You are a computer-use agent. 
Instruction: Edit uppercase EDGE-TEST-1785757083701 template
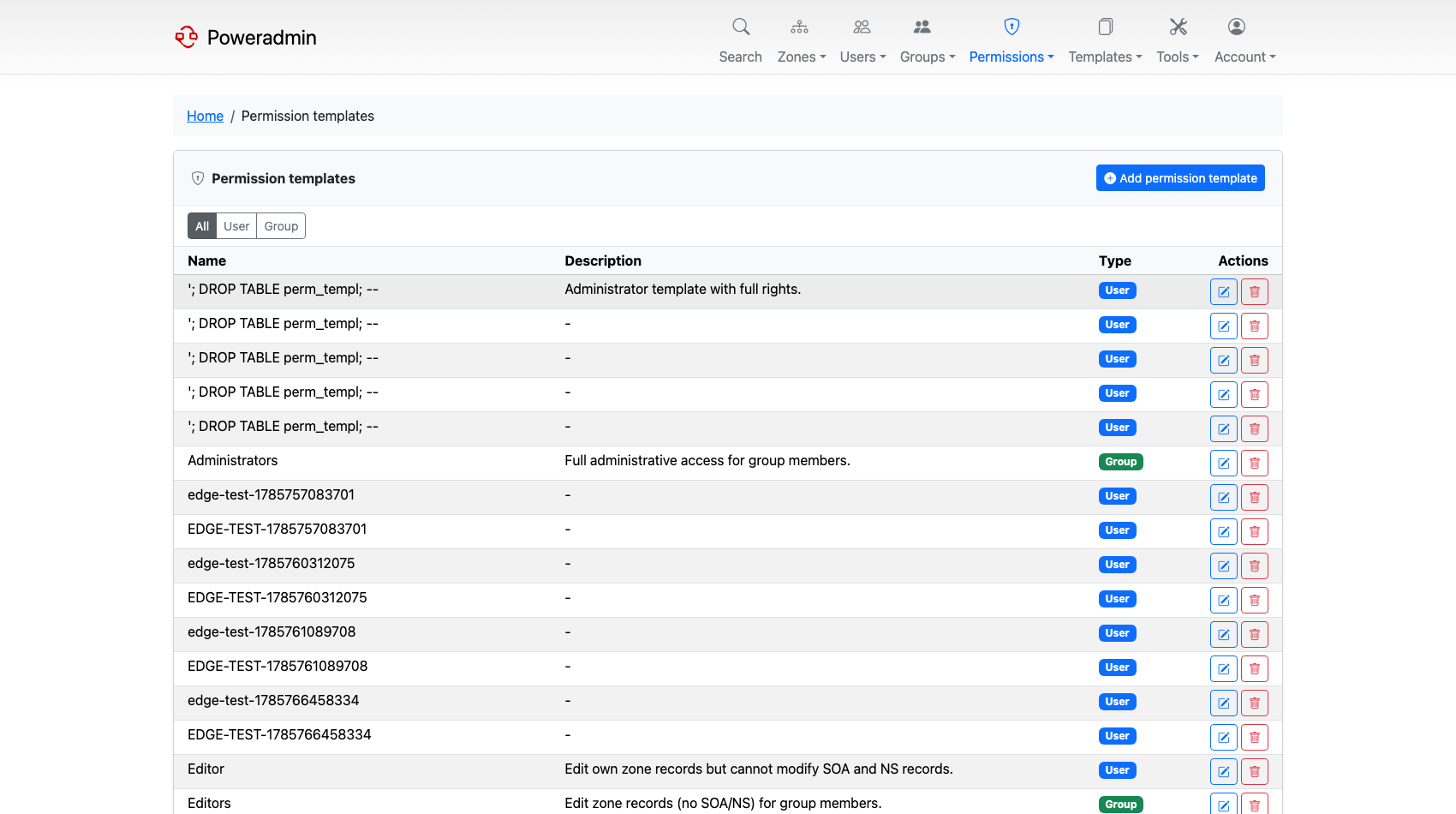(1224, 531)
